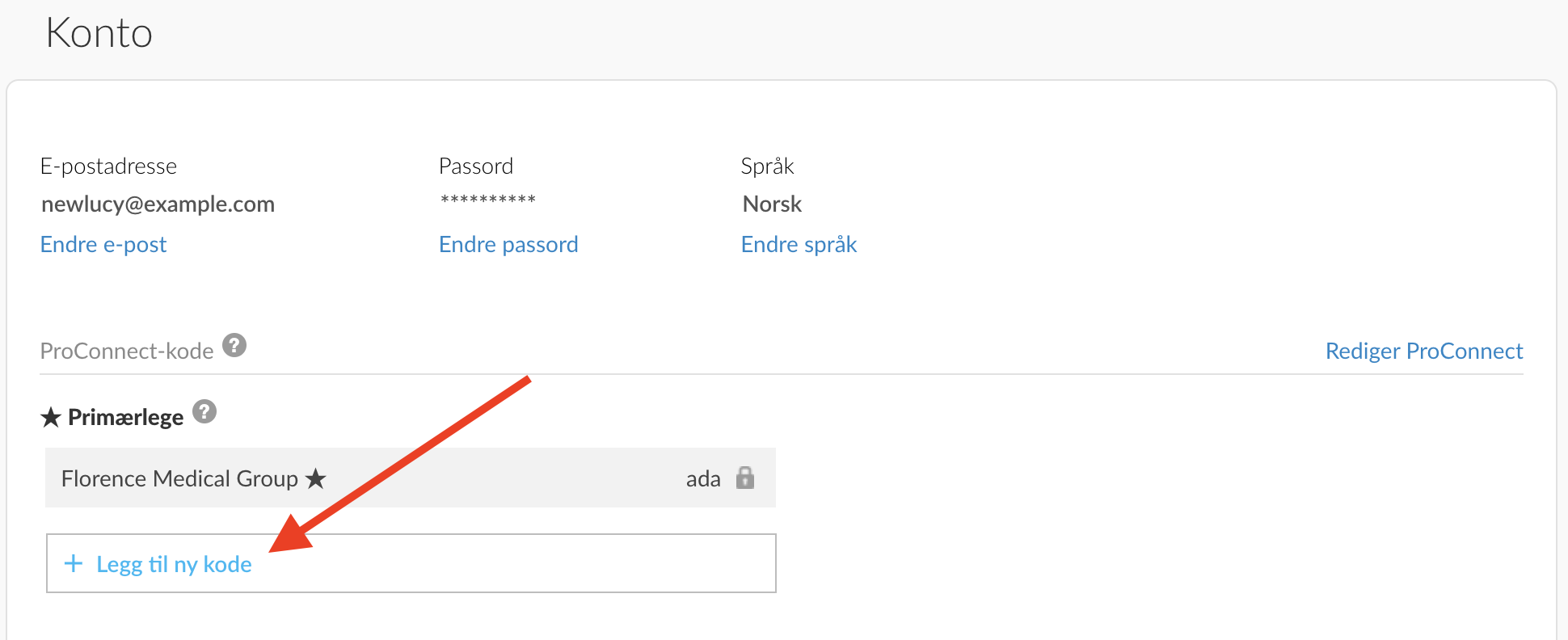The height and width of the screenshot is (640, 1568).
Task: Click the lock icon next to ada
Action: pos(745,478)
